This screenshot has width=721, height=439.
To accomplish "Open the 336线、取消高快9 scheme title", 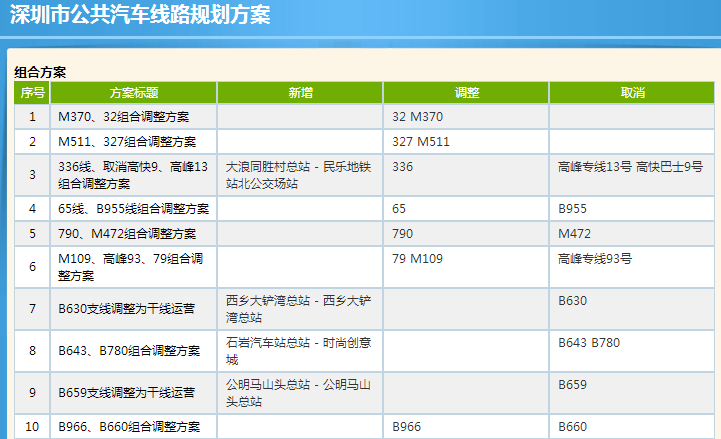I will click(133, 175).
